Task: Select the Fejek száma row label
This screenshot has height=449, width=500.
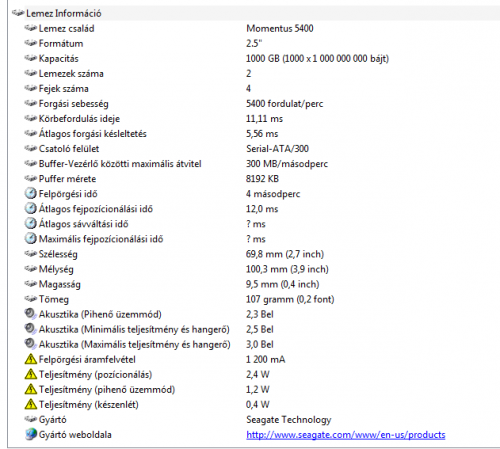Action: 64,89
